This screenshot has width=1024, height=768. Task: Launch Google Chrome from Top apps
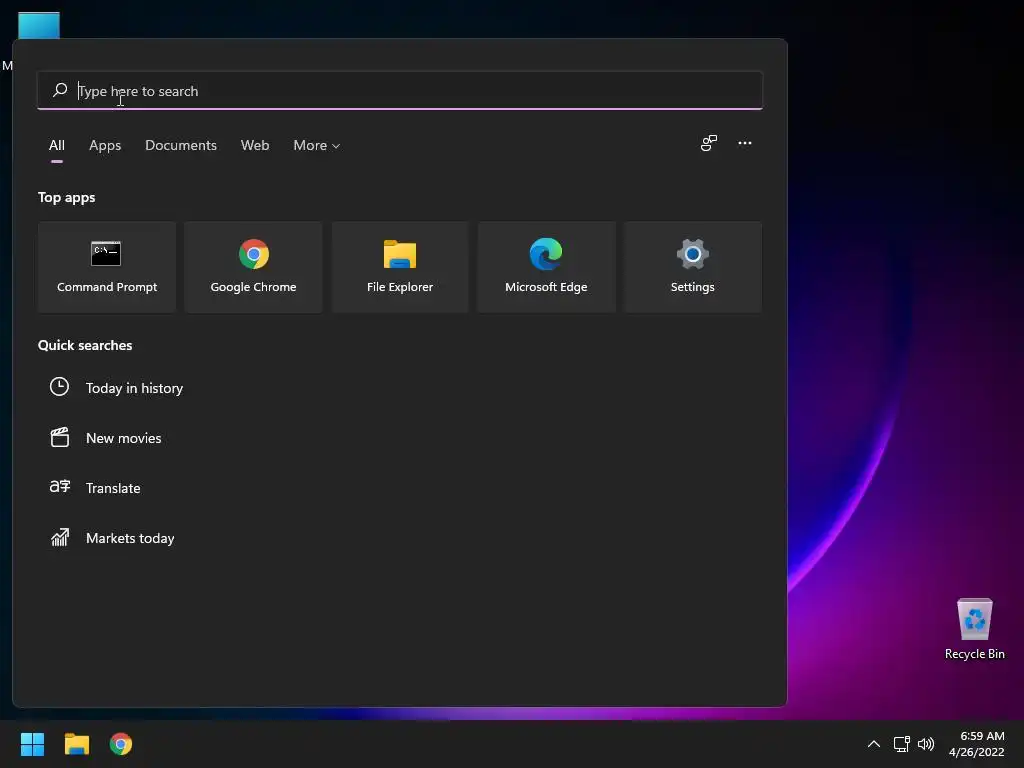click(253, 267)
